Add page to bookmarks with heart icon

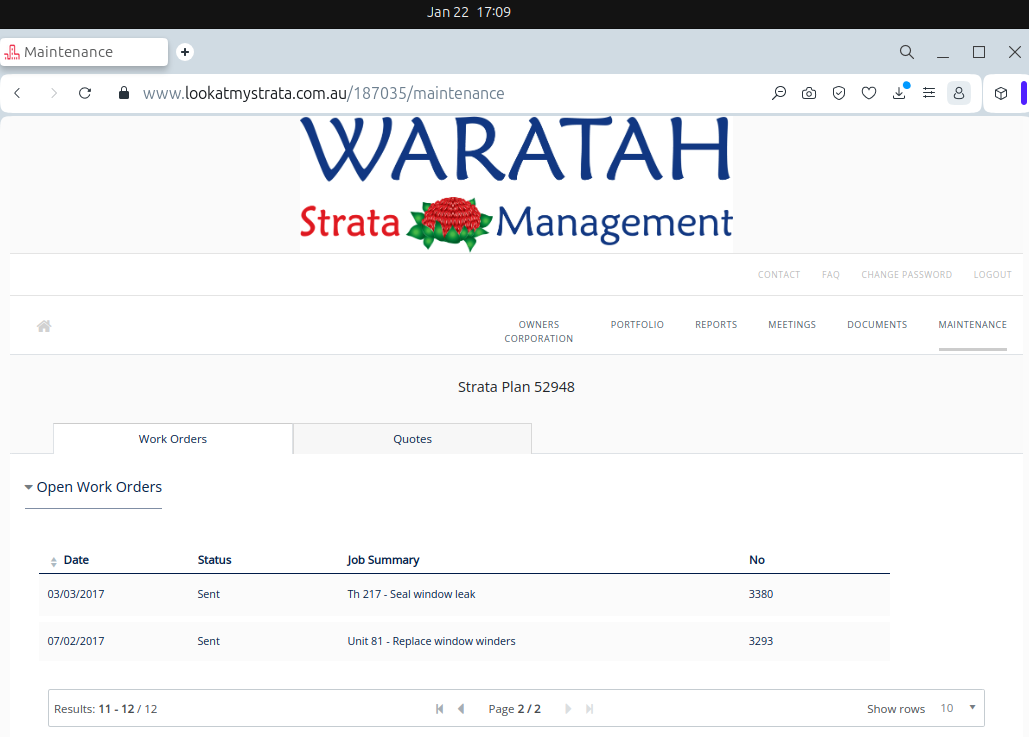(x=869, y=93)
